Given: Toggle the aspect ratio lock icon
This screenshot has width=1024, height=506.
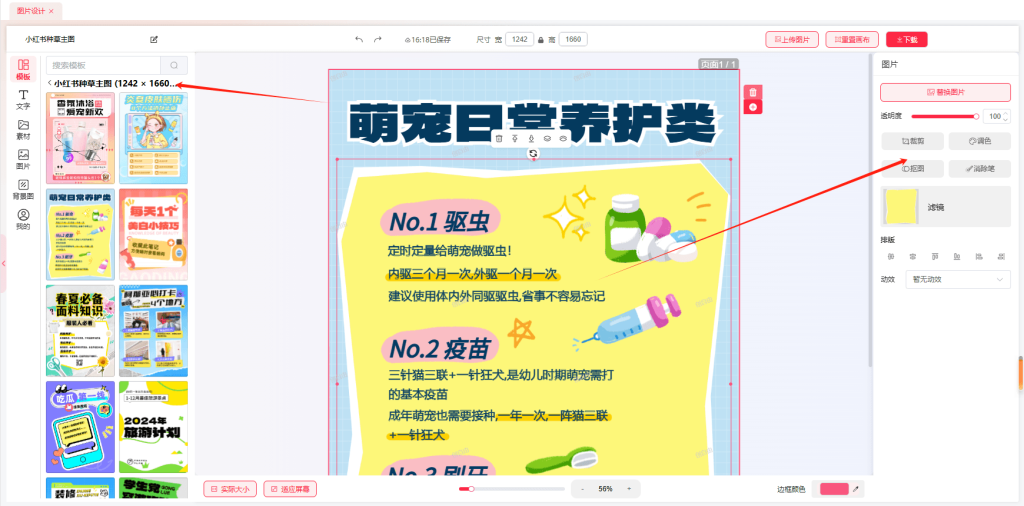Looking at the screenshot, I should pyautogui.click(x=542, y=39).
